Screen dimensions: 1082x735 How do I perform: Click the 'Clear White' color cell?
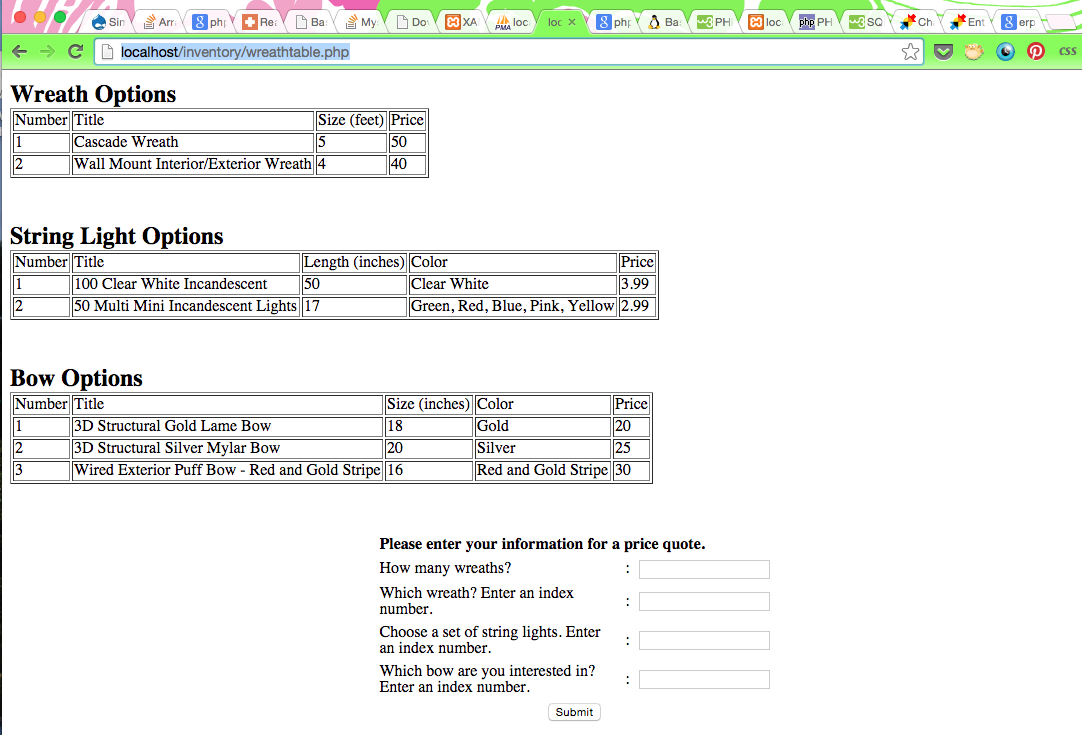512,284
